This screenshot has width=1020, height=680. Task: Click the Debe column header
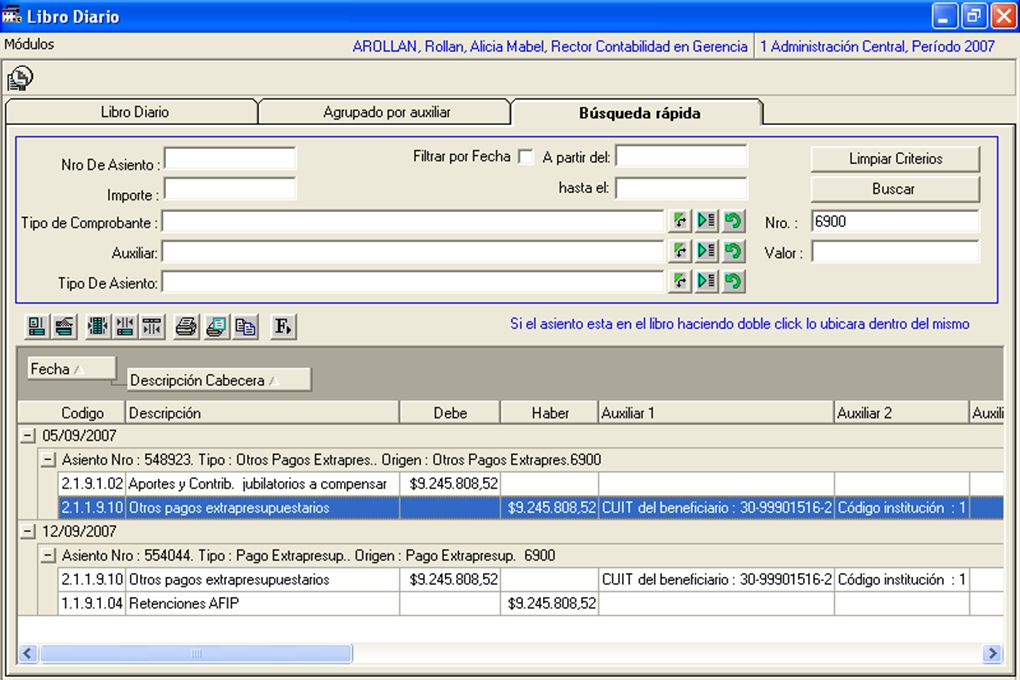pyautogui.click(x=450, y=413)
